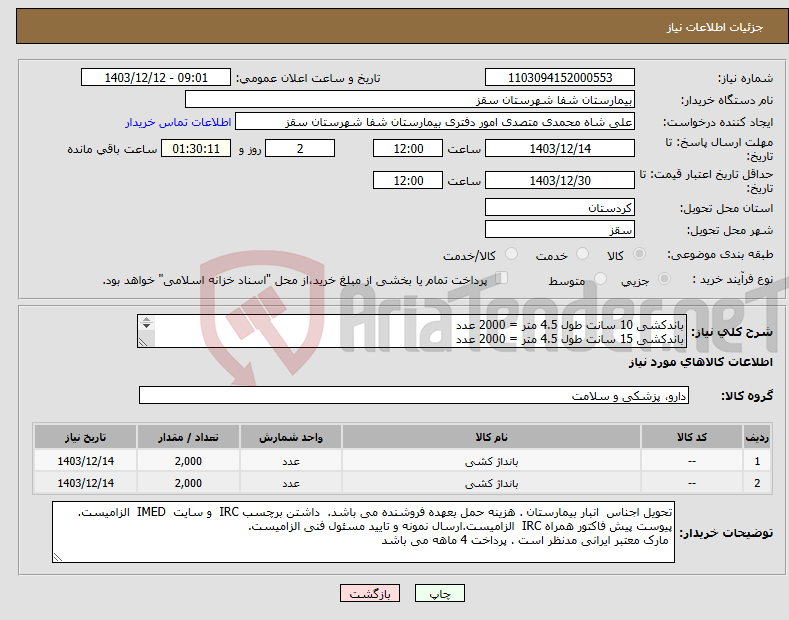This screenshot has height=620, width=789.
Task: Open اطلاعات تماس خریدار link
Action: pyautogui.click(x=178, y=122)
